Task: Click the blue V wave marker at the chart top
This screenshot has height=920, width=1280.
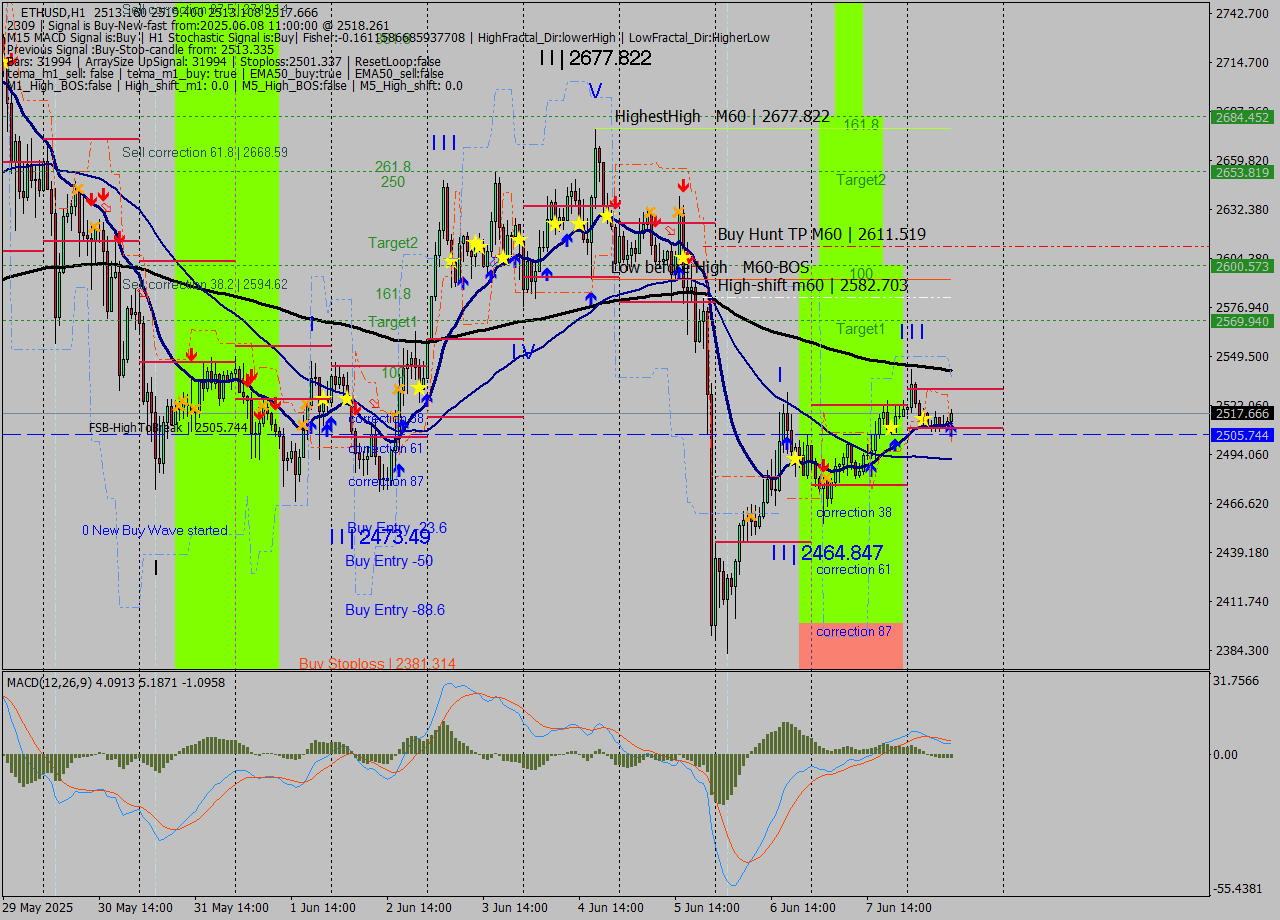Action: coord(594,94)
